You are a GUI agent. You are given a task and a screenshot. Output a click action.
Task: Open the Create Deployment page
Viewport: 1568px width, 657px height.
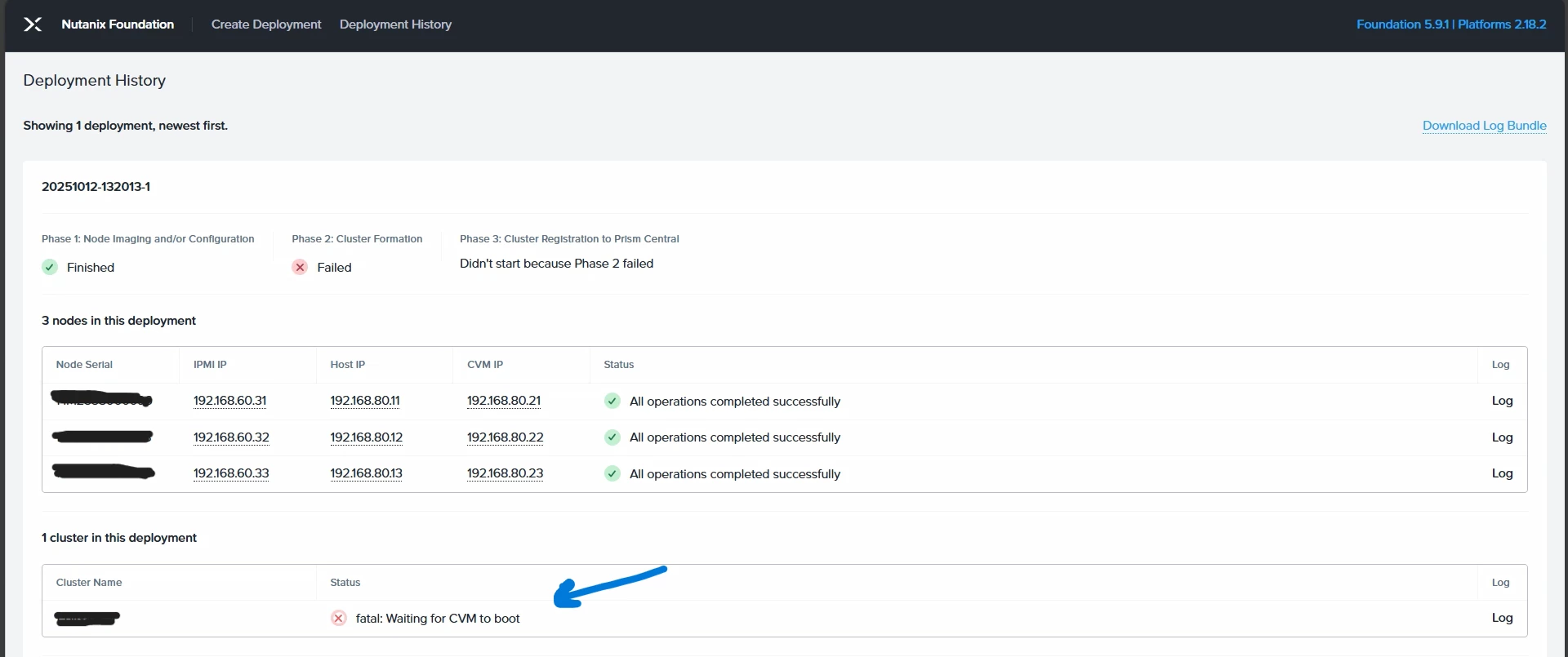[x=266, y=24]
